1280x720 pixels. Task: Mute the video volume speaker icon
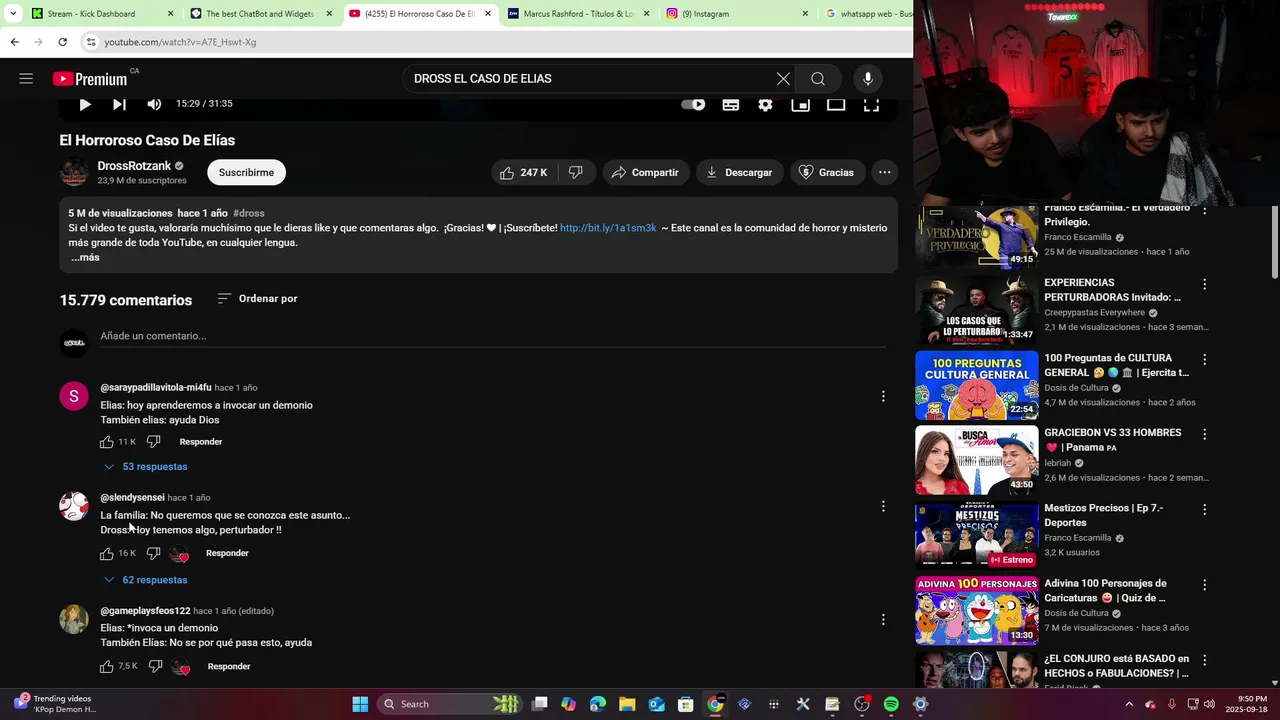click(x=154, y=104)
